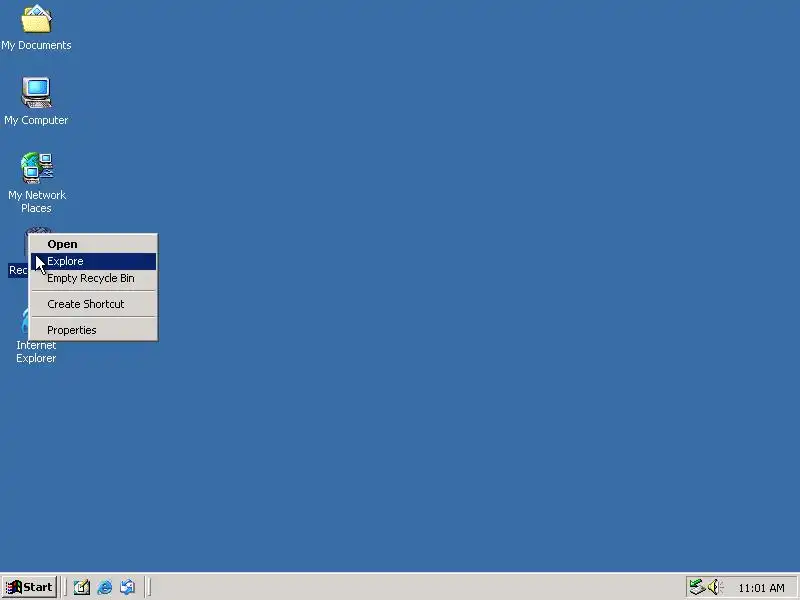Select Empty Recycle Bin menu entry

[x=93, y=278]
